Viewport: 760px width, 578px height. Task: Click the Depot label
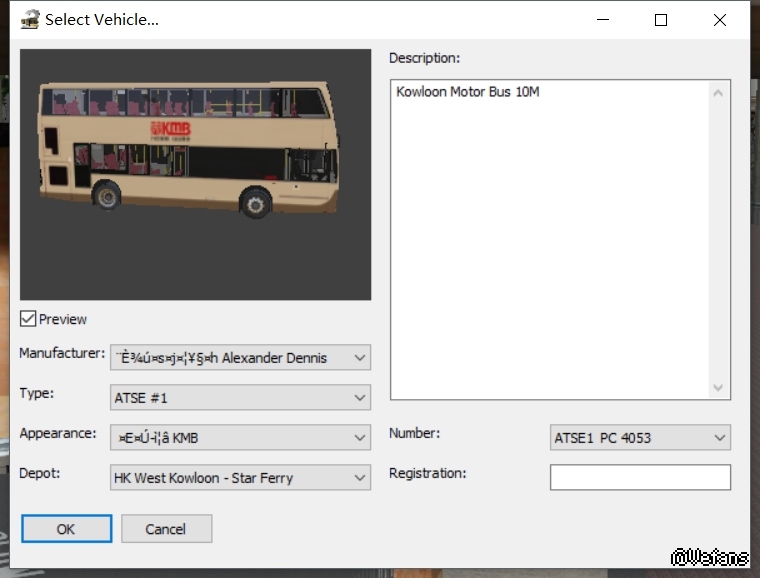(x=40, y=473)
